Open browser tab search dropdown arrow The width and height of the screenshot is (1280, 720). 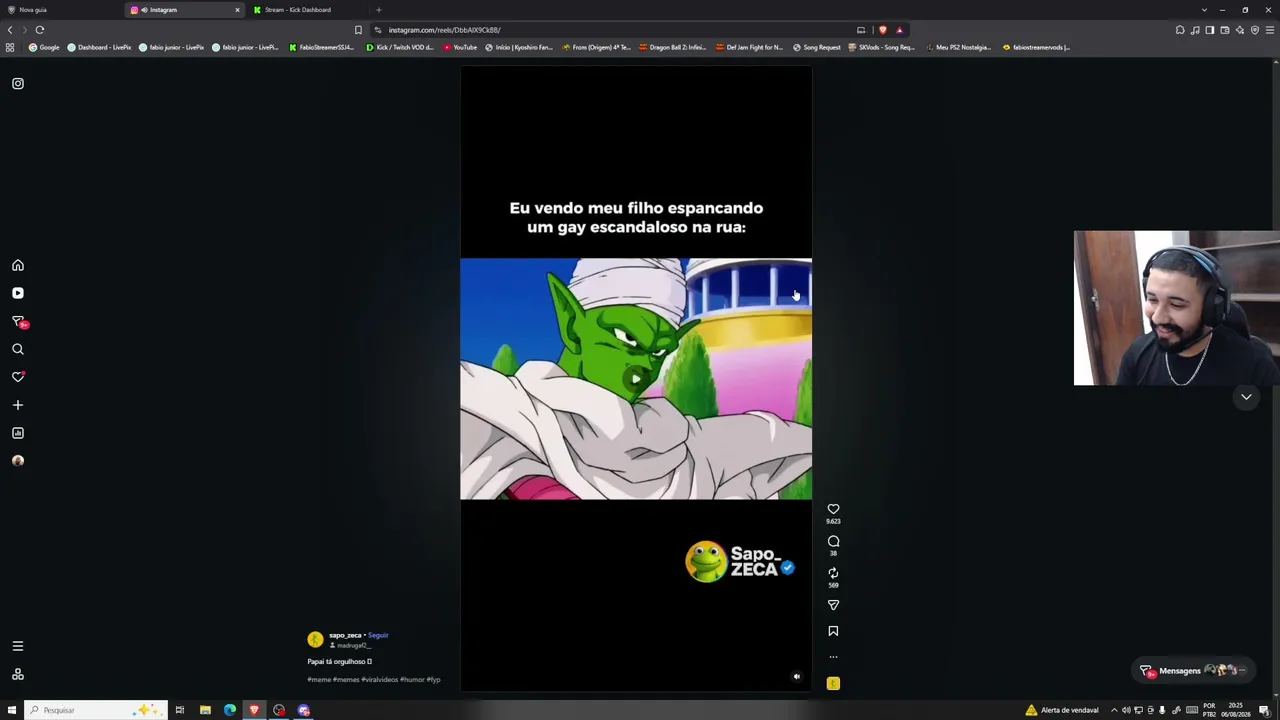tap(1204, 10)
